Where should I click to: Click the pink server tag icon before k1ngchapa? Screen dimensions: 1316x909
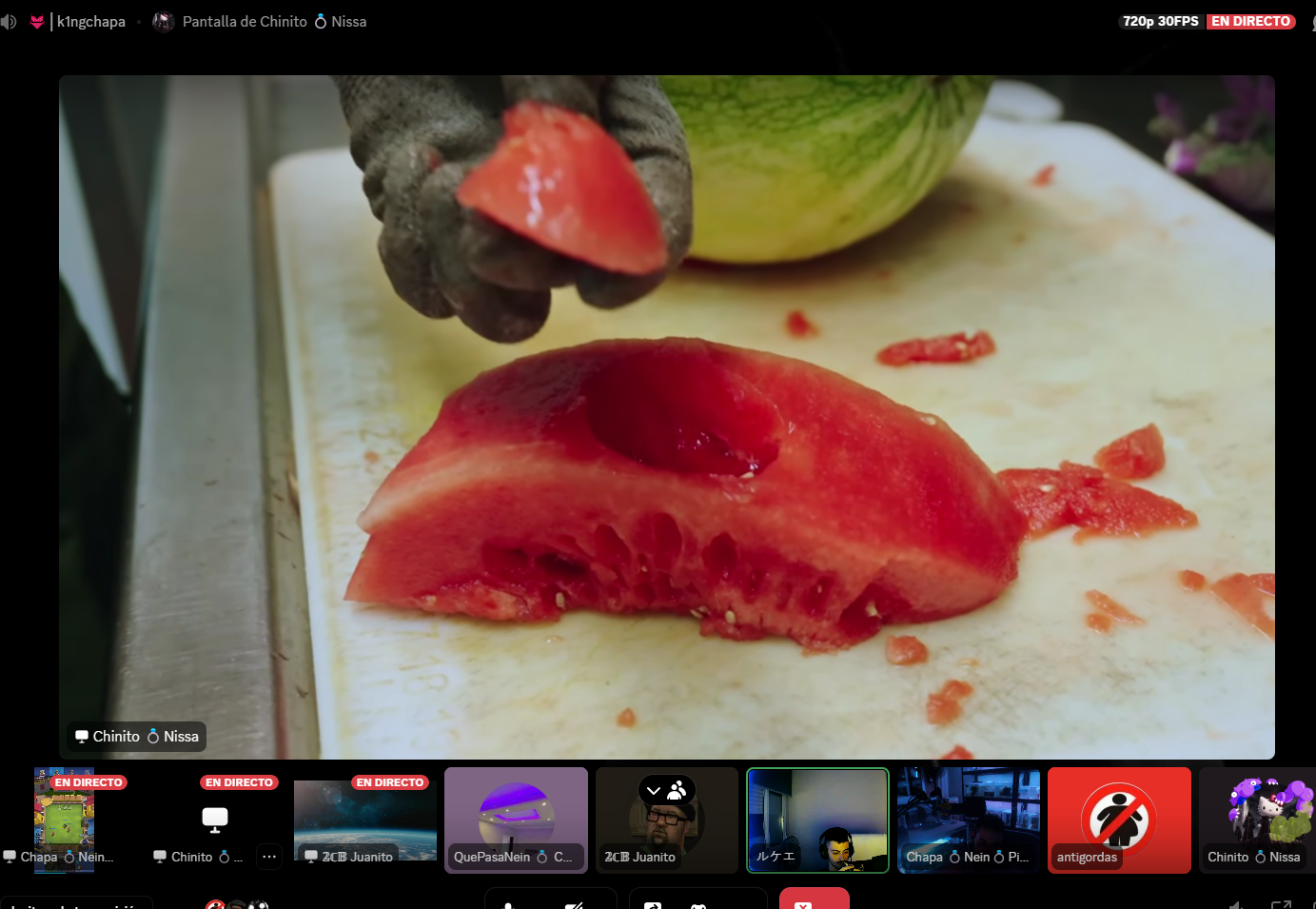click(37, 22)
